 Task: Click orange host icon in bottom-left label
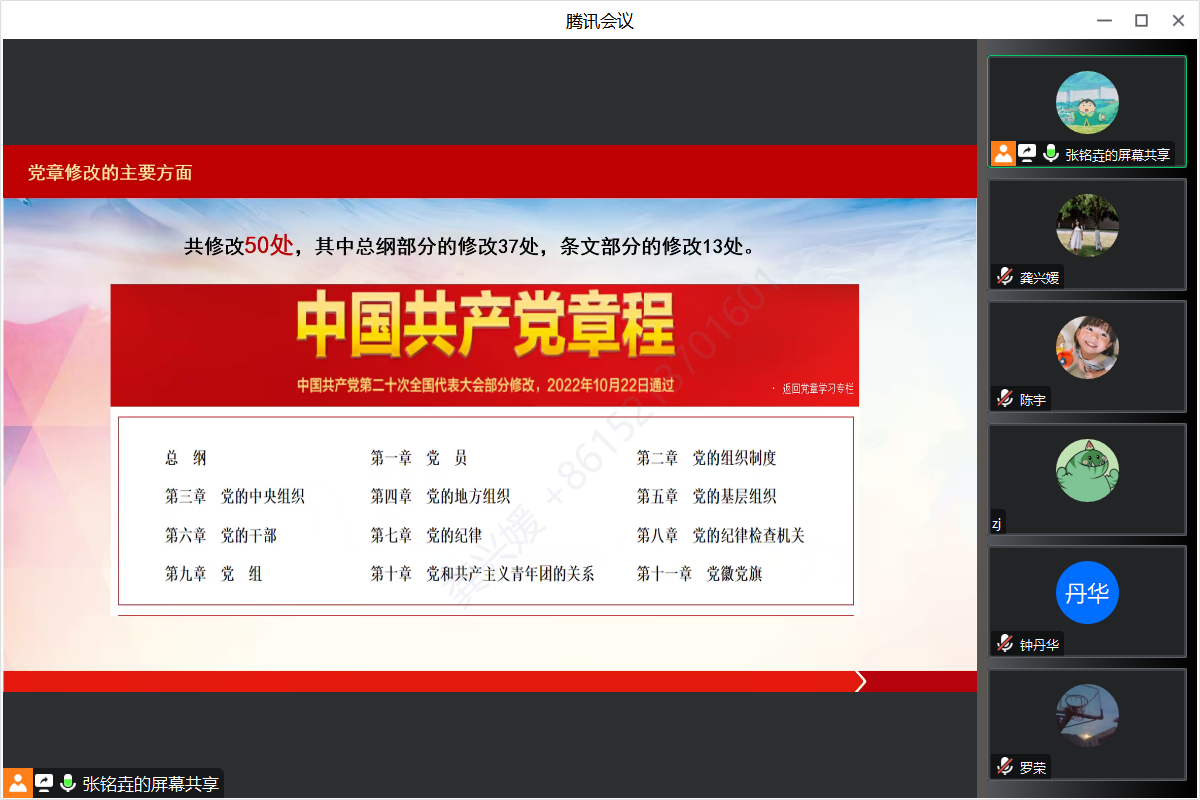[x=18, y=783]
